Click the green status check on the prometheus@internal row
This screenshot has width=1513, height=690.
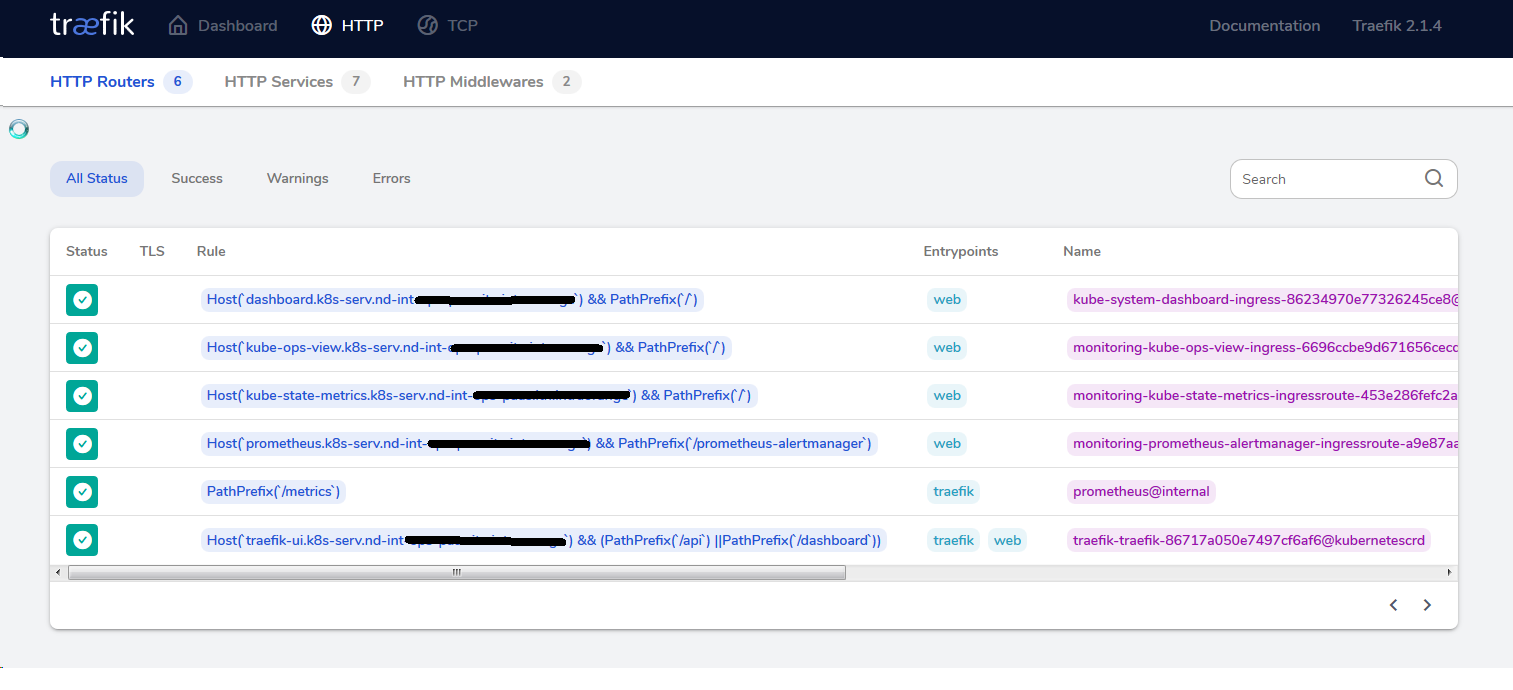[x=82, y=492]
